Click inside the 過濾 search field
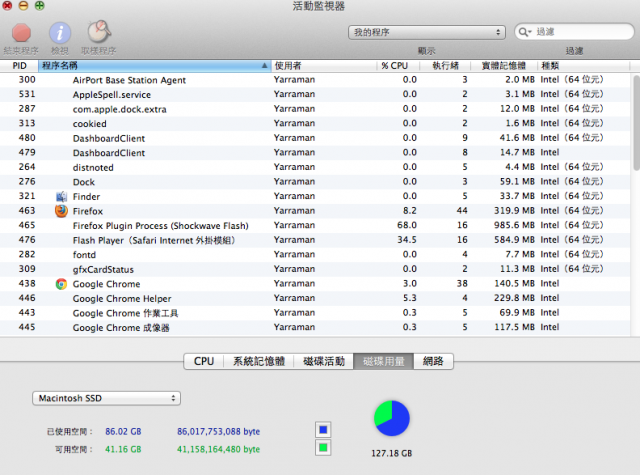 [574, 32]
